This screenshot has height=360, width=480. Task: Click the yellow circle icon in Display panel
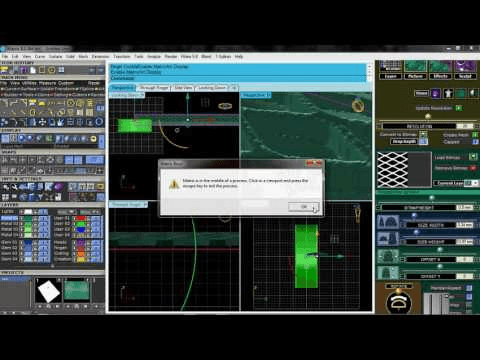click(93, 139)
